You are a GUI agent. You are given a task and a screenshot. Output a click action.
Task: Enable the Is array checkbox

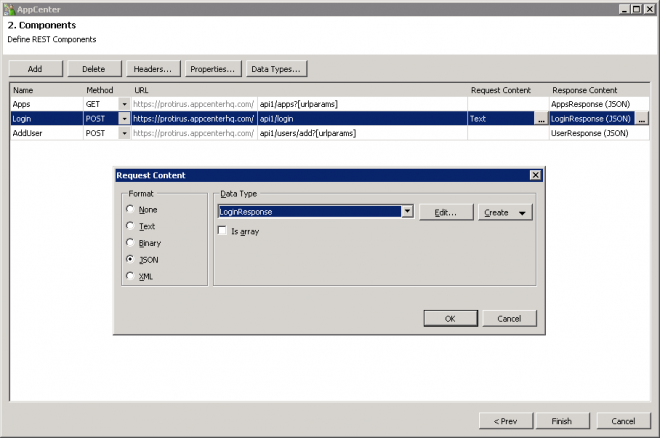(x=222, y=231)
